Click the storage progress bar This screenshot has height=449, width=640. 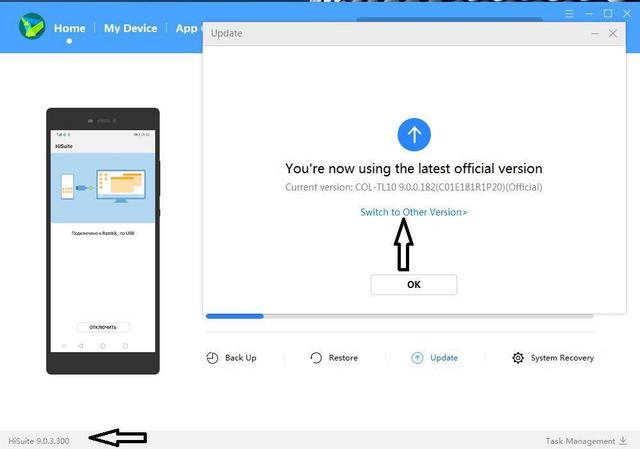point(399,316)
